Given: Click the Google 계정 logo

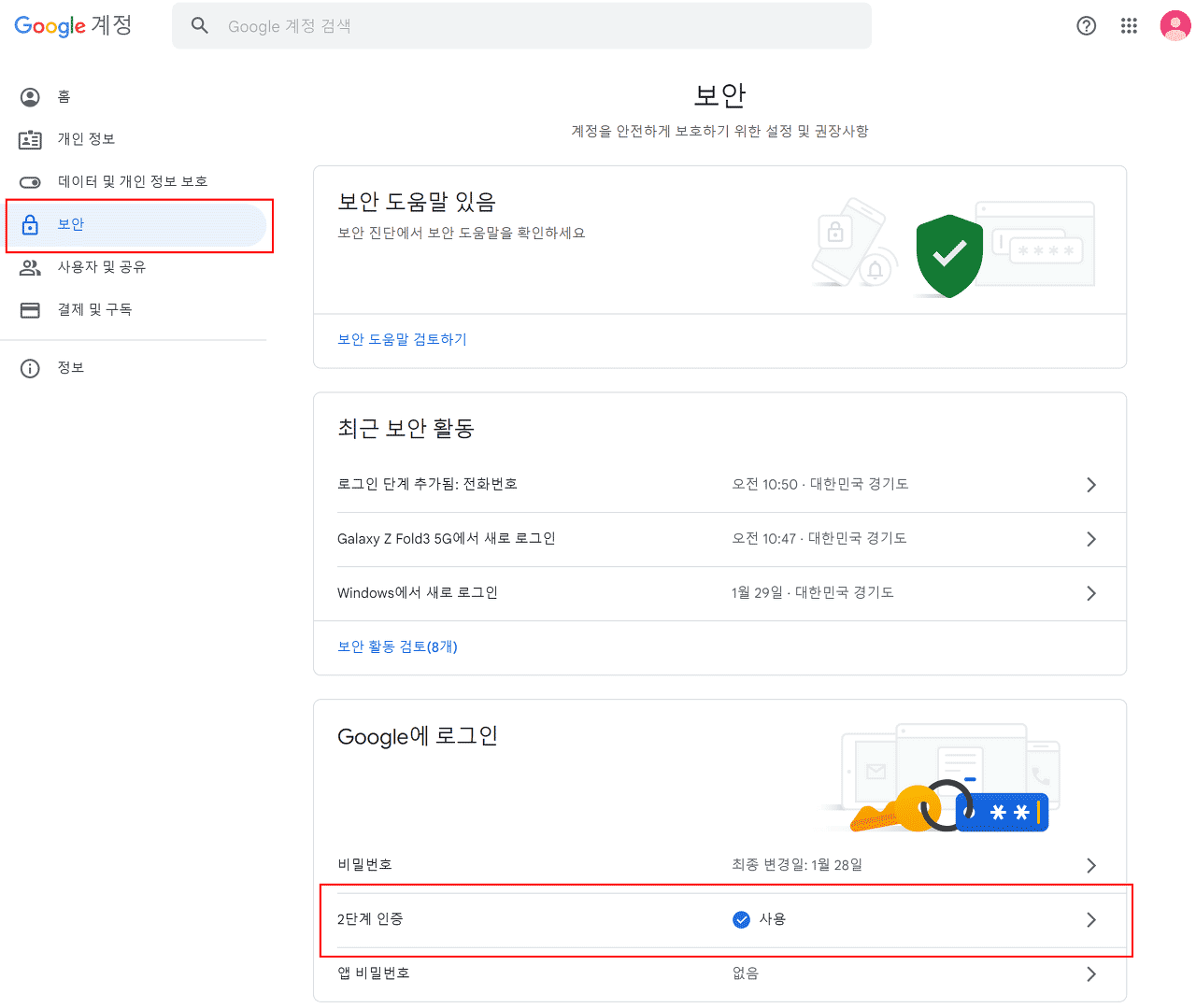Looking at the screenshot, I should tap(73, 25).
